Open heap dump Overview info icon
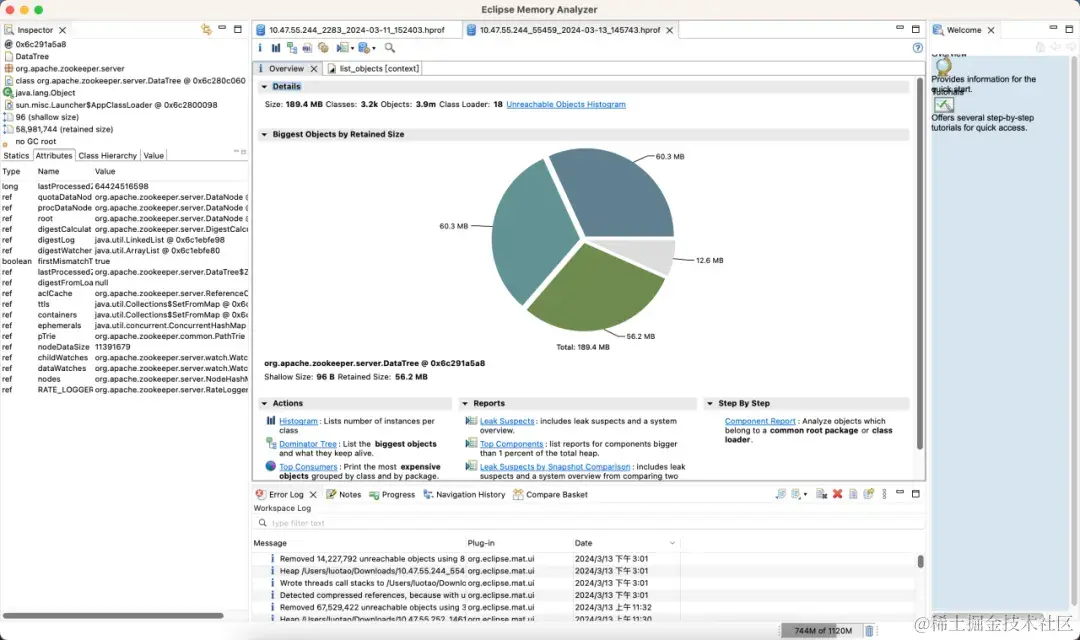The width and height of the screenshot is (1080, 640). (260, 48)
